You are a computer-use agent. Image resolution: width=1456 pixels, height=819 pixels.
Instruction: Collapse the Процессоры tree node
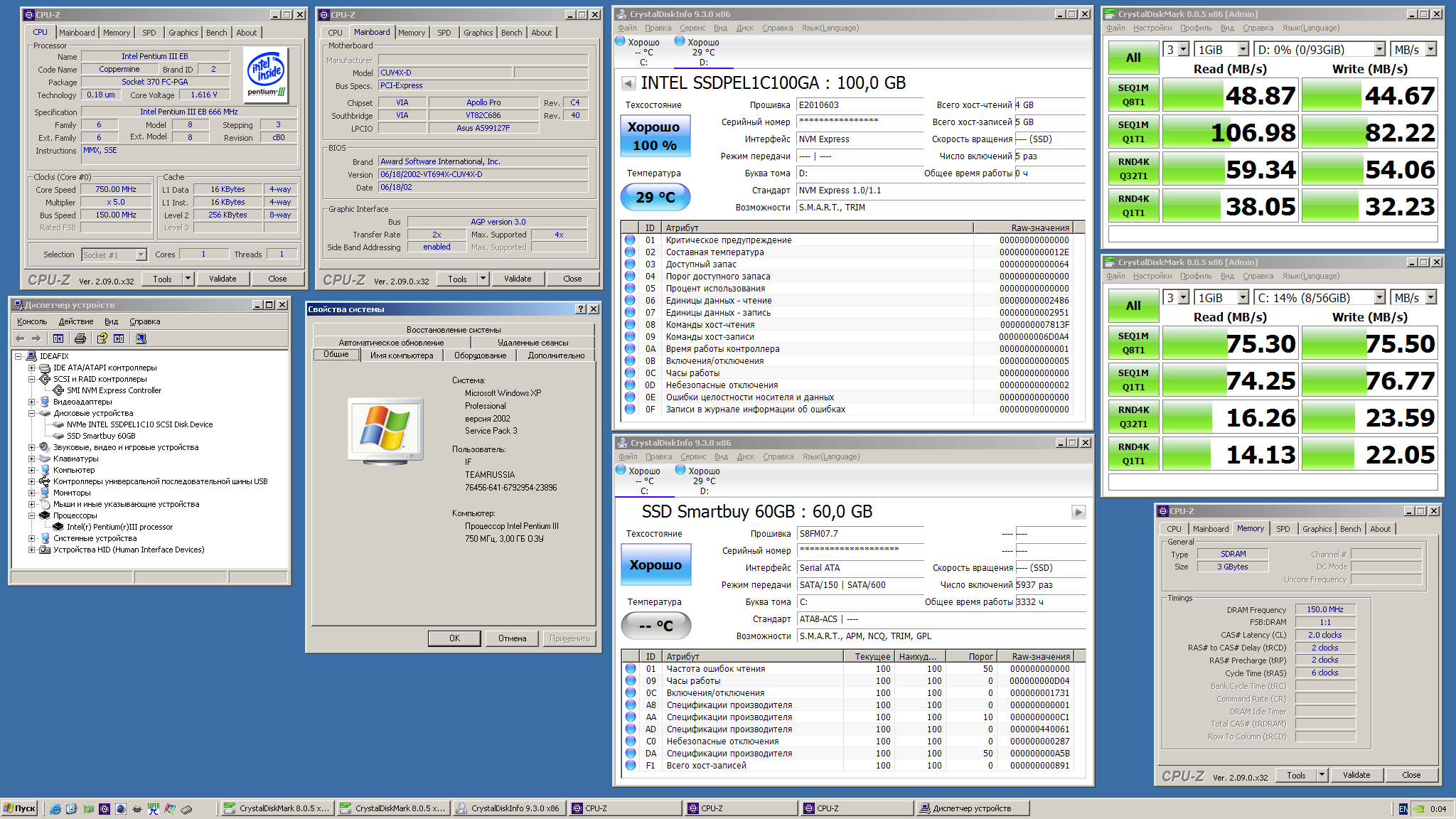(31, 515)
